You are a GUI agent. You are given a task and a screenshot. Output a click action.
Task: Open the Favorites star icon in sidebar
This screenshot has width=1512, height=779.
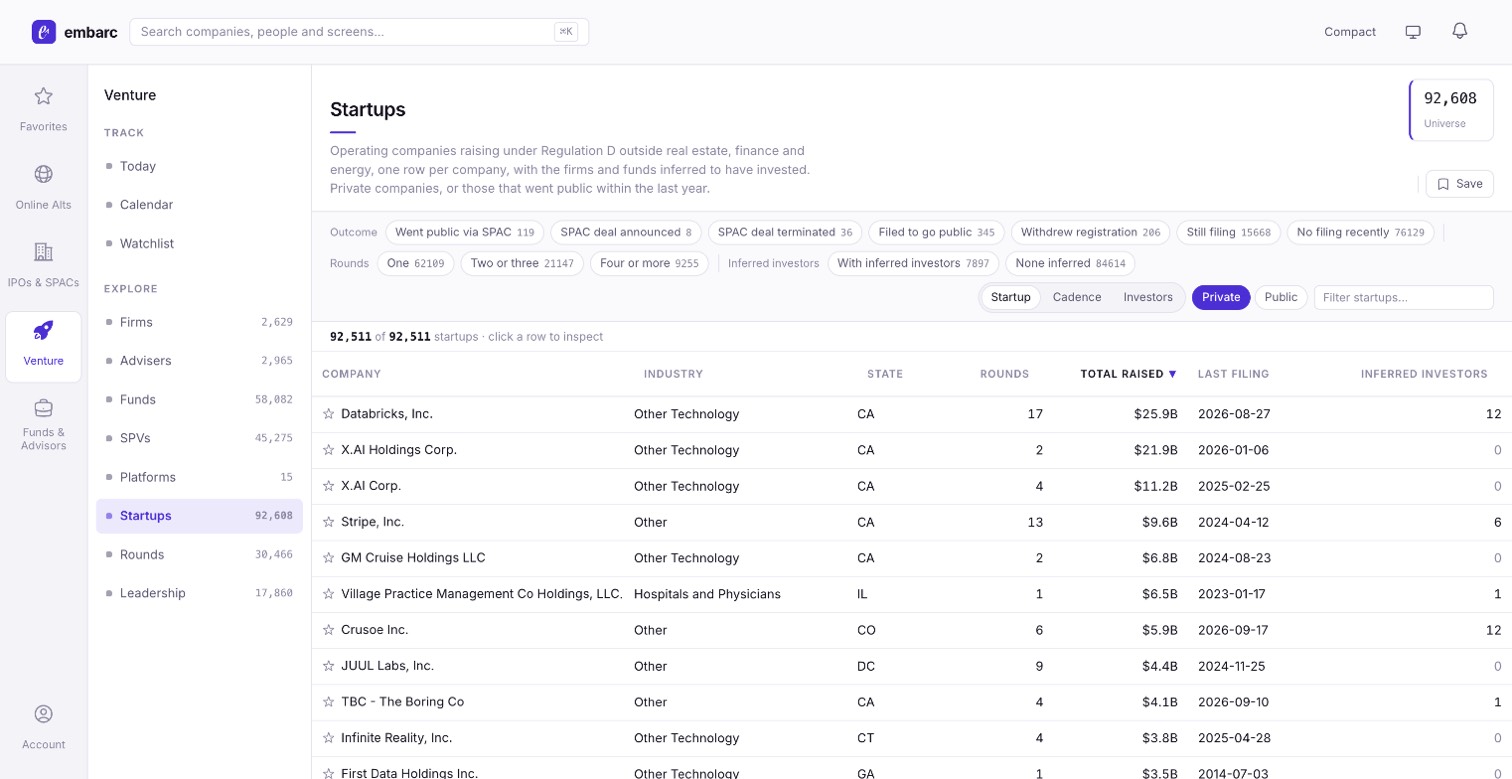click(x=43, y=96)
